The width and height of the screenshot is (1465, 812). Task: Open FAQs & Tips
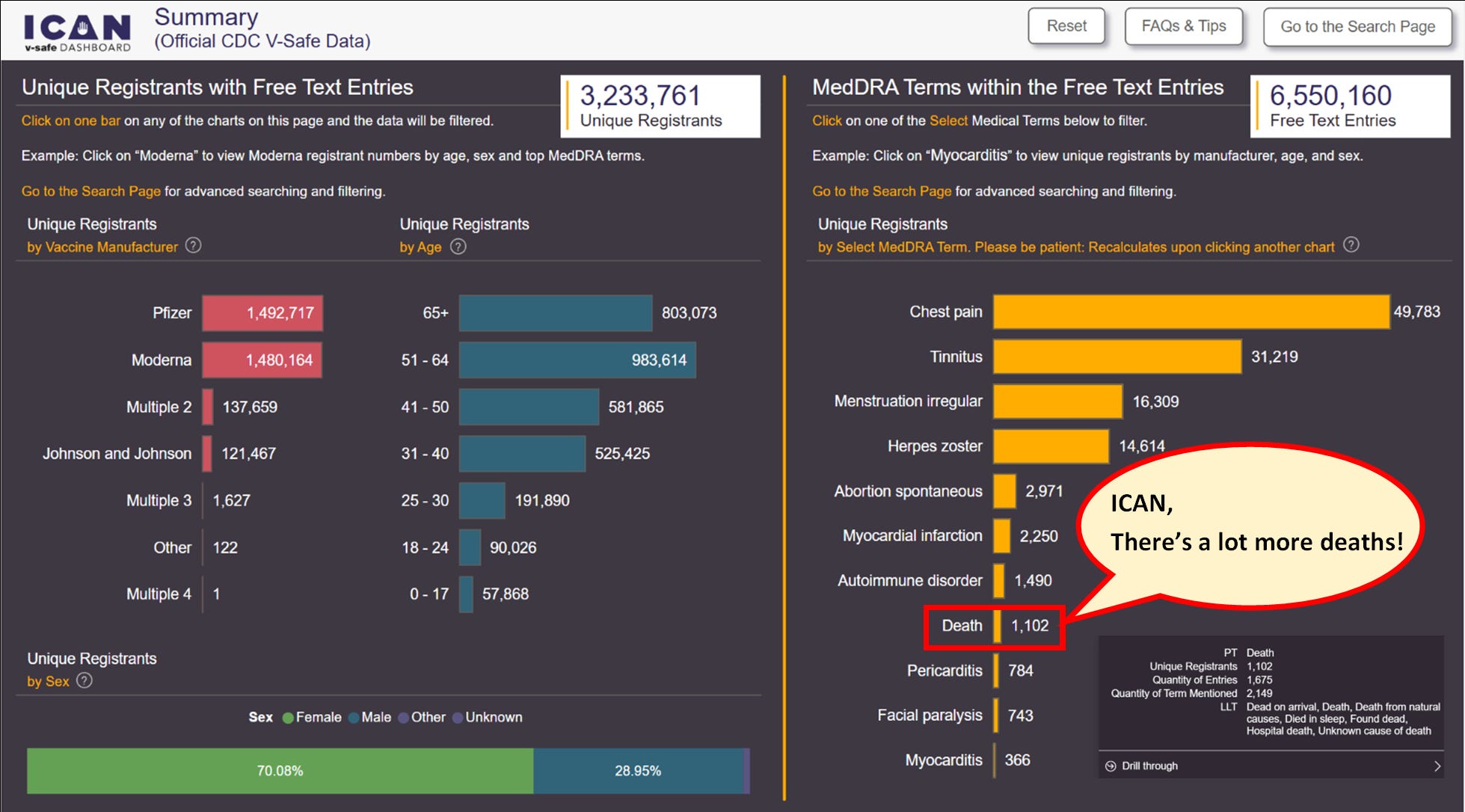[x=1183, y=26]
